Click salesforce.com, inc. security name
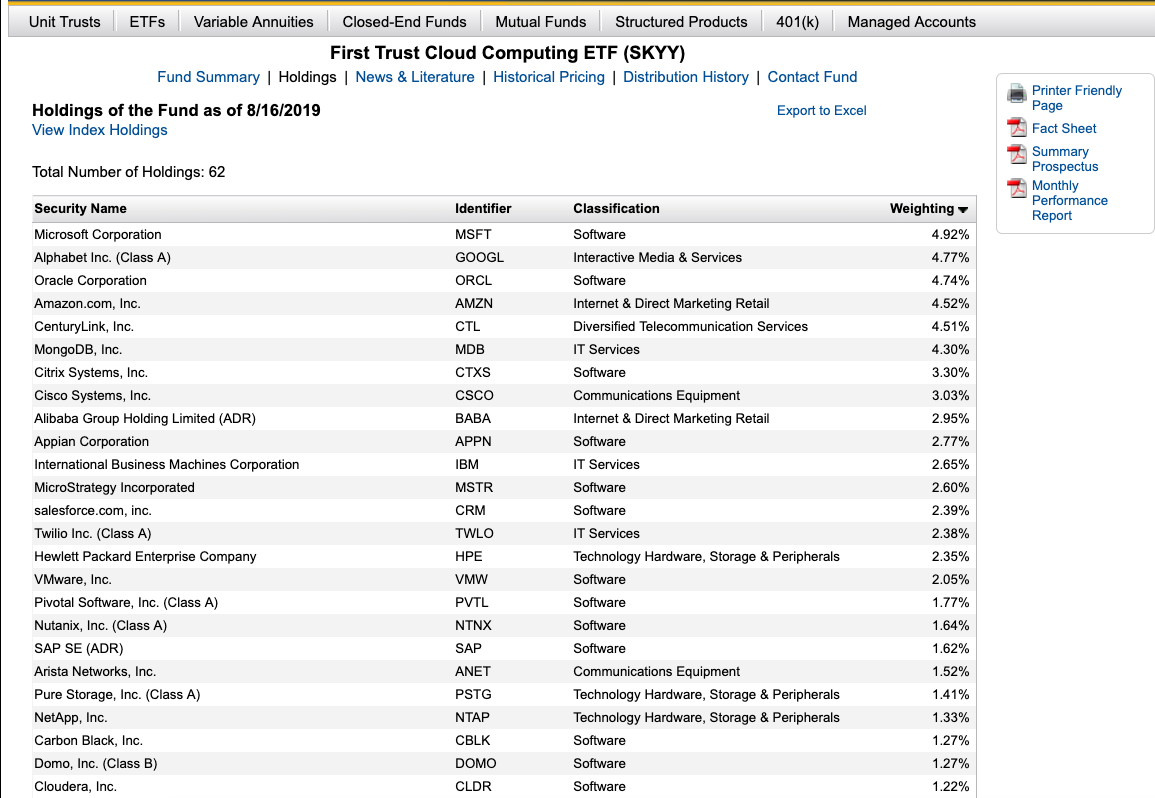The width and height of the screenshot is (1155, 798). coord(93,511)
